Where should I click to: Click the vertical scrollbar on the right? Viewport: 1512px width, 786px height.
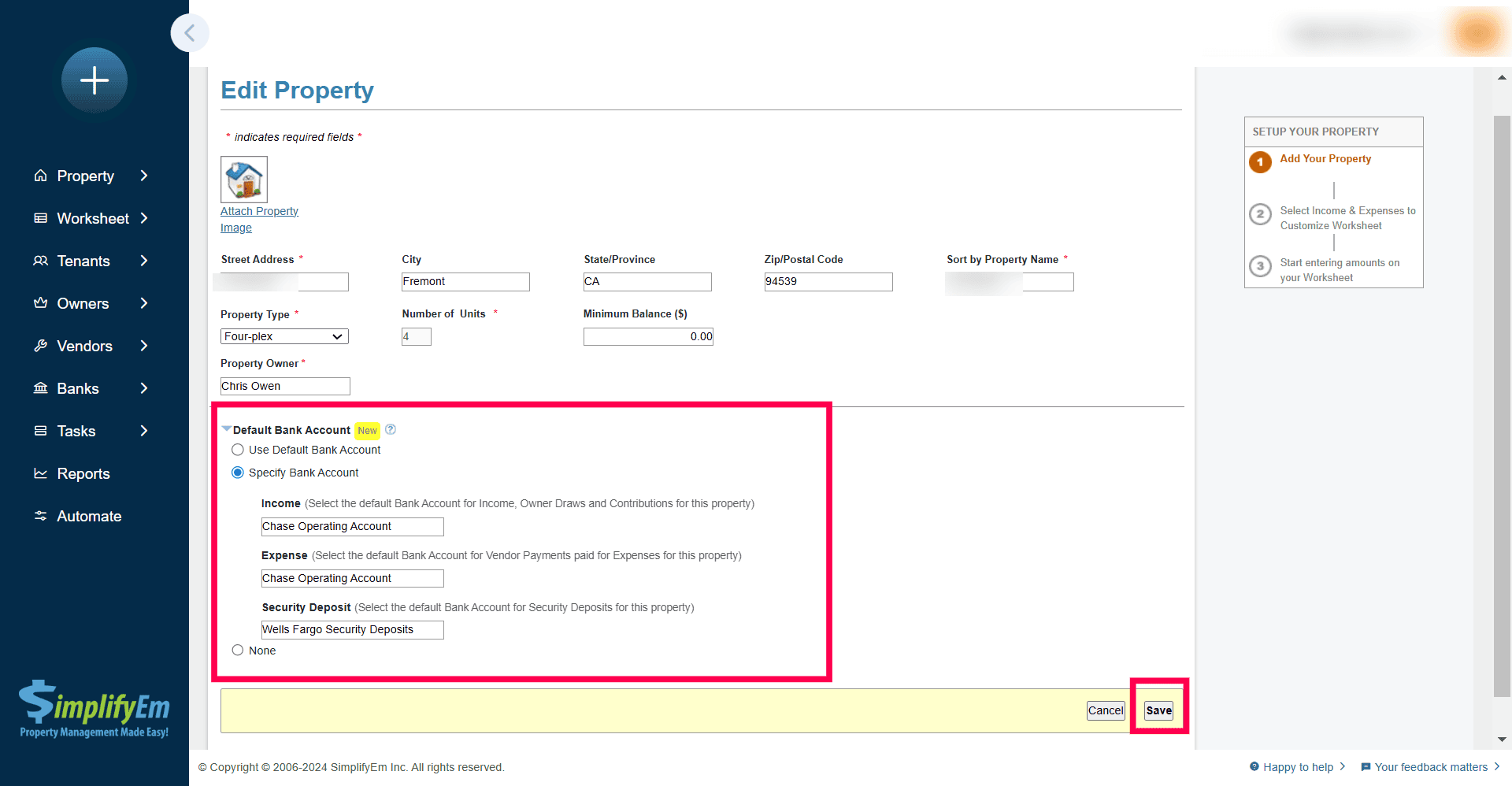pyautogui.click(x=1502, y=394)
